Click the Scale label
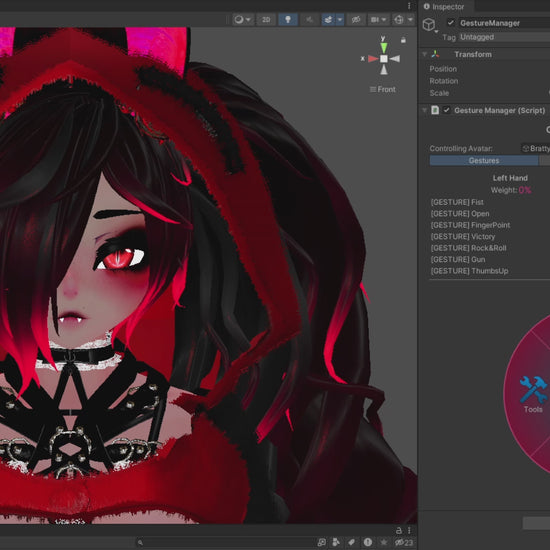The width and height of the screenshot is (550, 550). tap(439, 93)
